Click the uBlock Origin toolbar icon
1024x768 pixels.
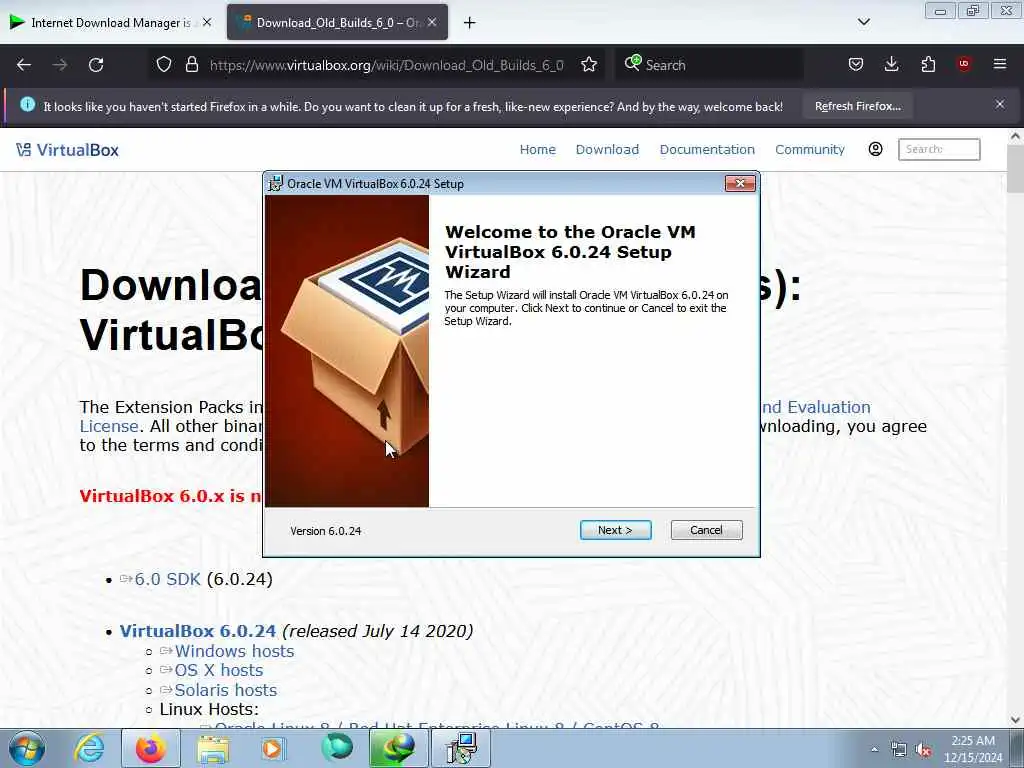[964, 64]
